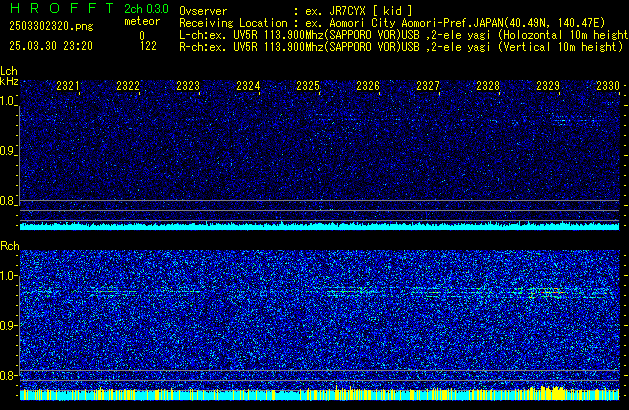Click the yellow signal level strip under Rch

tap(319, 394)
